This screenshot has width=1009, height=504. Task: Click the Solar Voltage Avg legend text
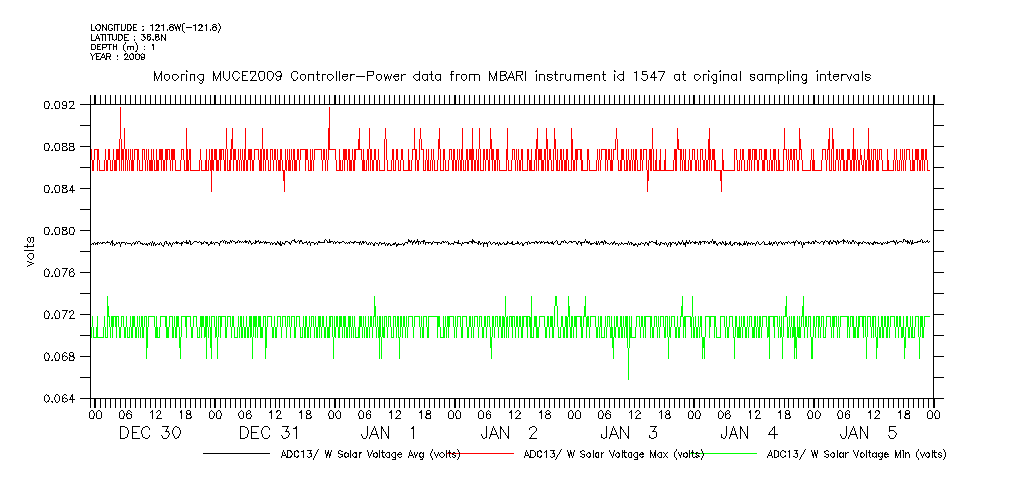[370, 454]
